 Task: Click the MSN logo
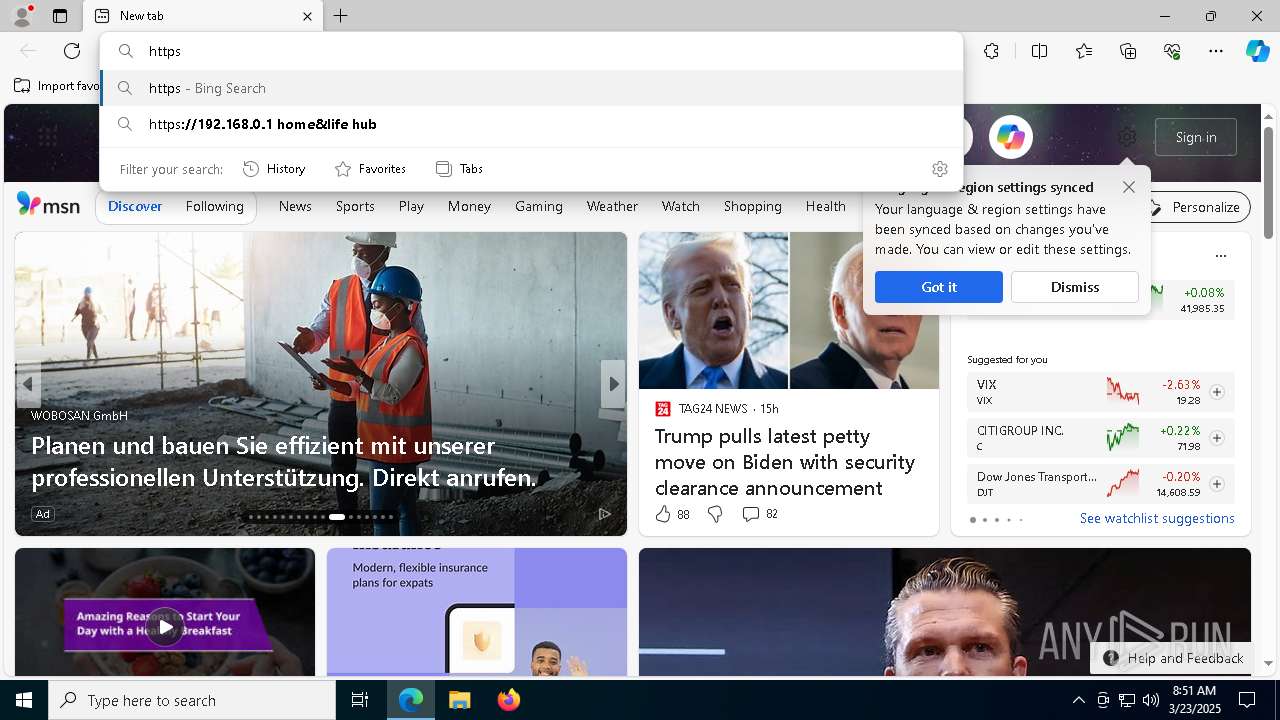[x=48, y=205]
